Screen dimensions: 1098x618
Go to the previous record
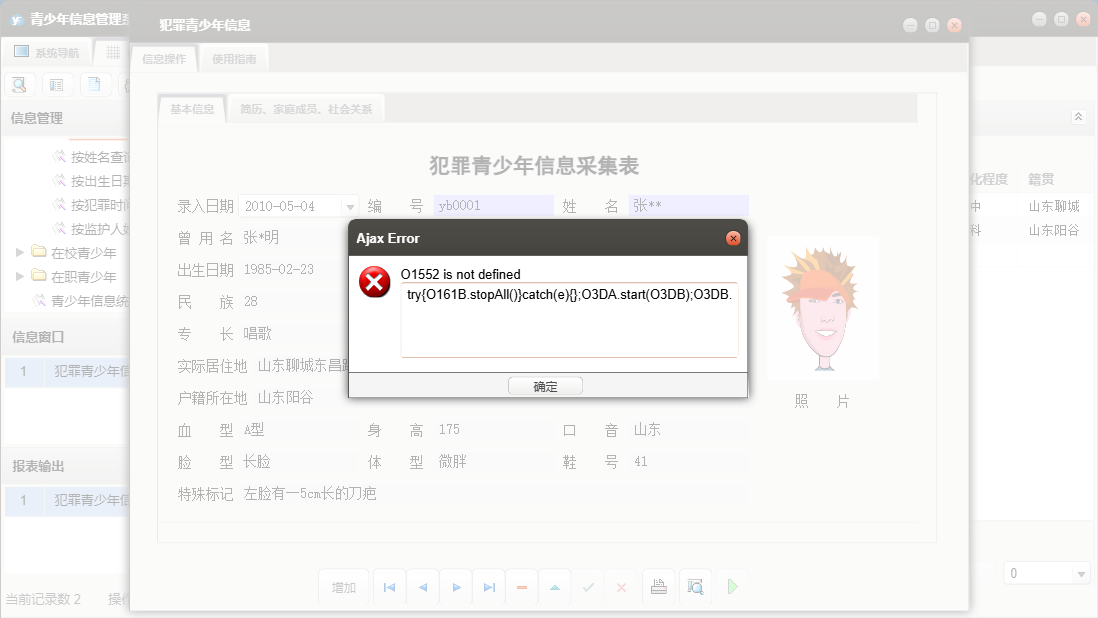coord(422,586)
